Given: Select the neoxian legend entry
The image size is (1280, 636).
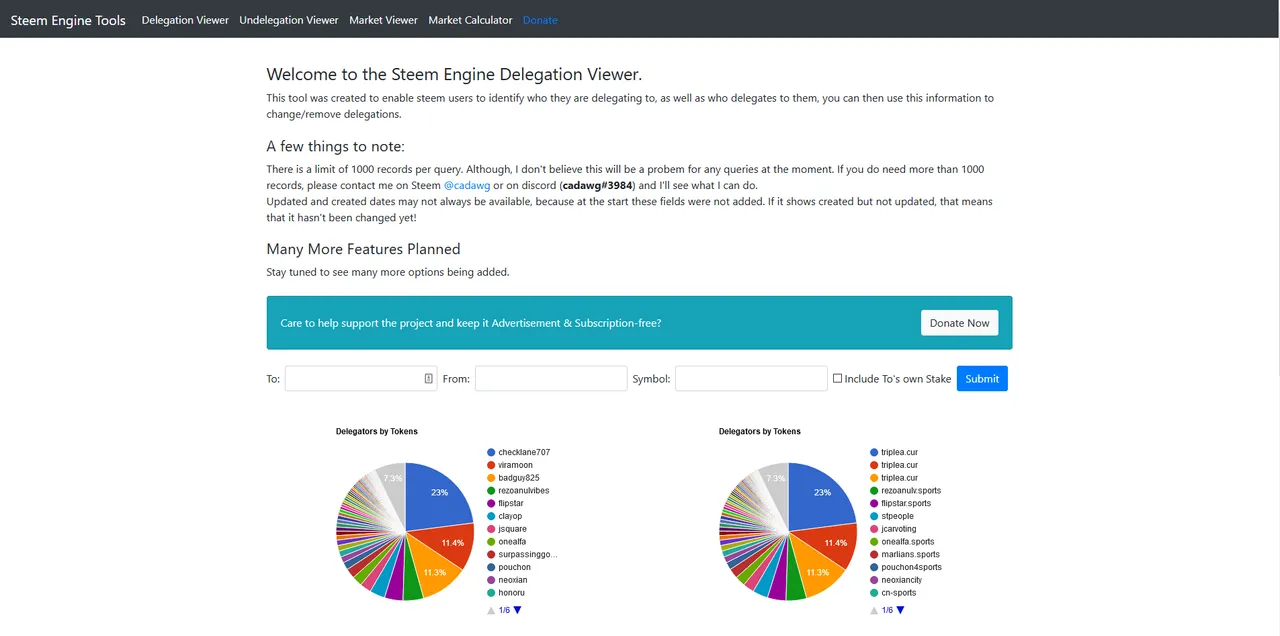Looking at the screenshot, I should [506, 580].
